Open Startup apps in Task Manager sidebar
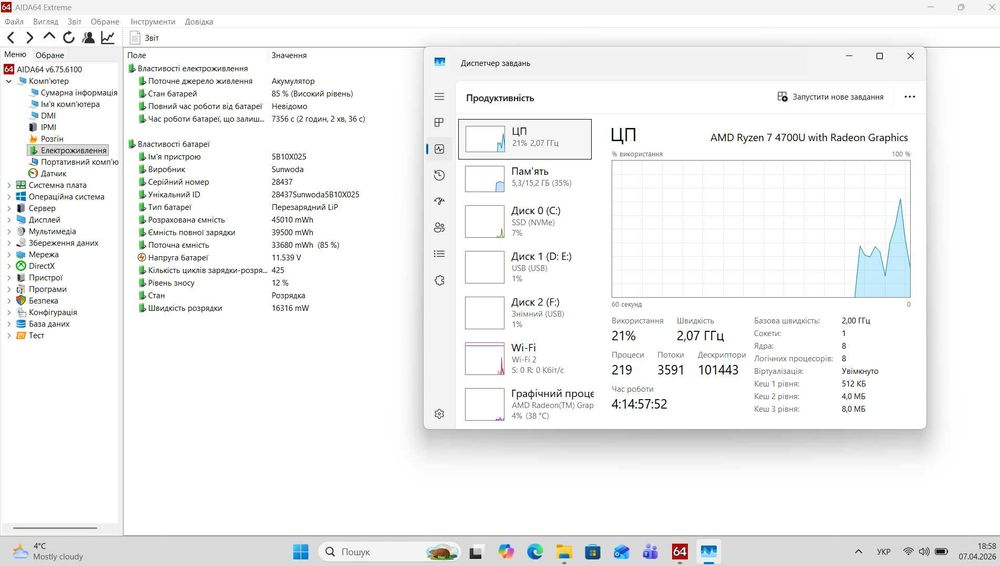 tap(439, 201)
